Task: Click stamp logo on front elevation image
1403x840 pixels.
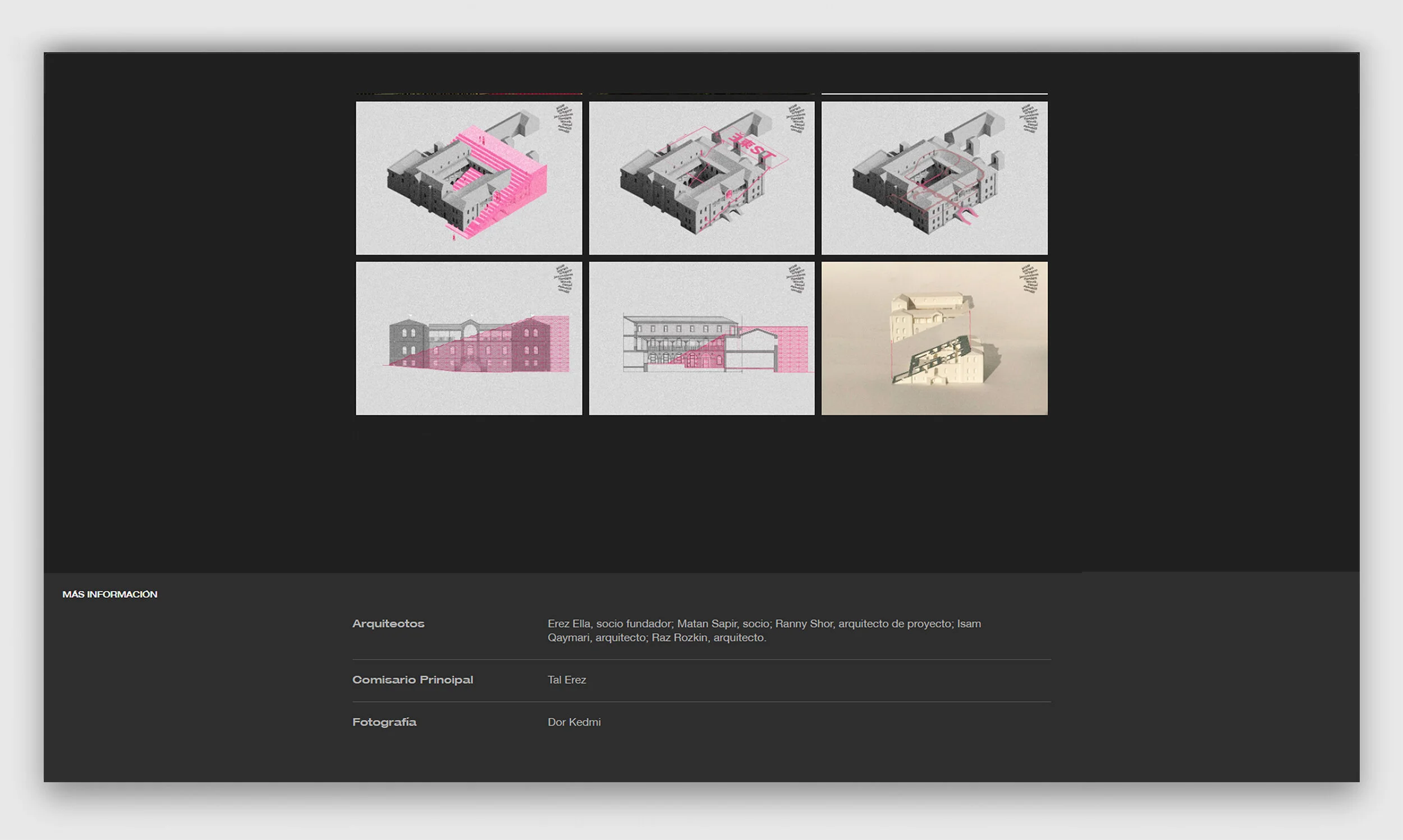Action: coord(563,279)
